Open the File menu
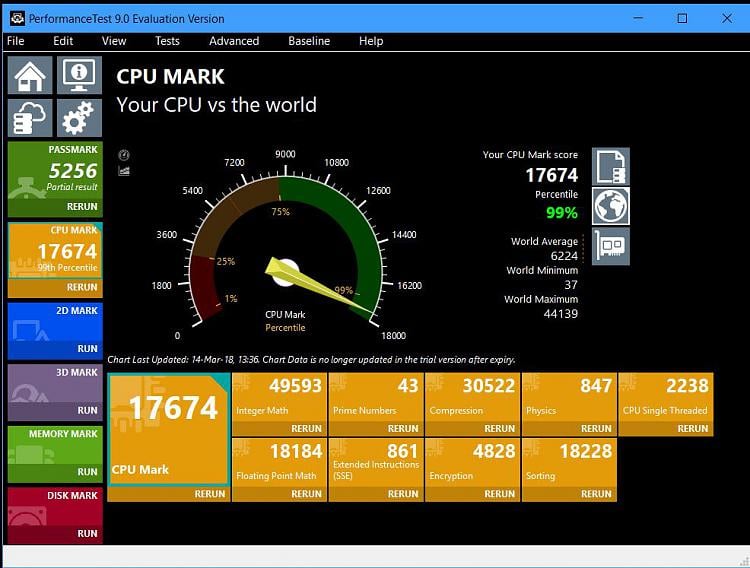 coord(15,41)
